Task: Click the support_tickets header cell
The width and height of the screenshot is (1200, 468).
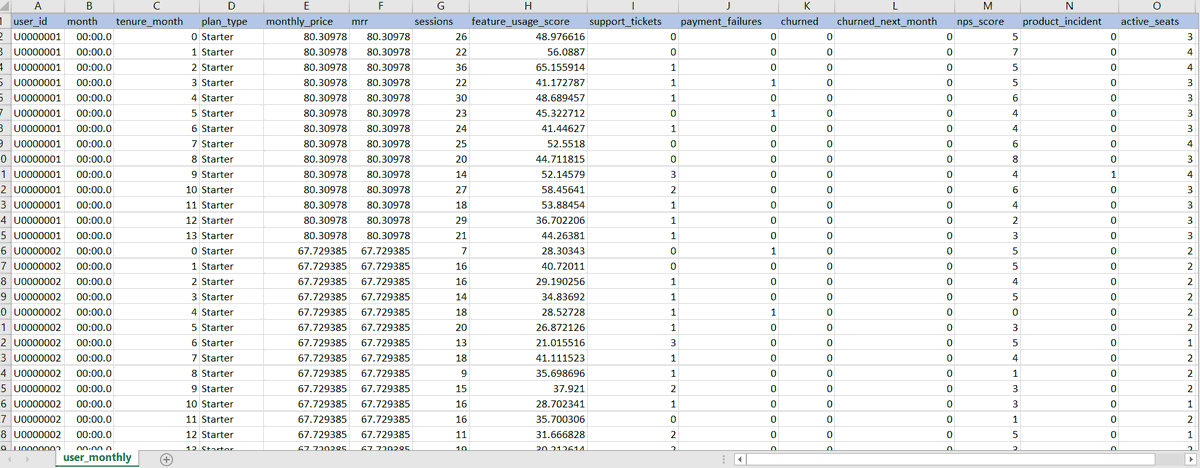Action: pos(632,21)
